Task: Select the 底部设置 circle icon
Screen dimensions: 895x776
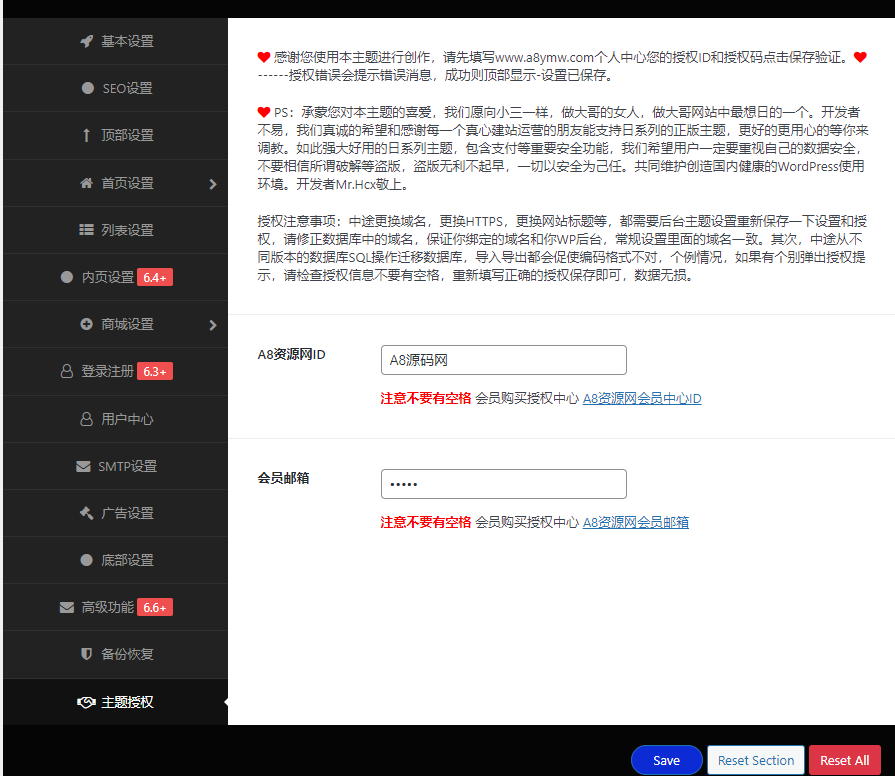Action: (x=87, y=560)
